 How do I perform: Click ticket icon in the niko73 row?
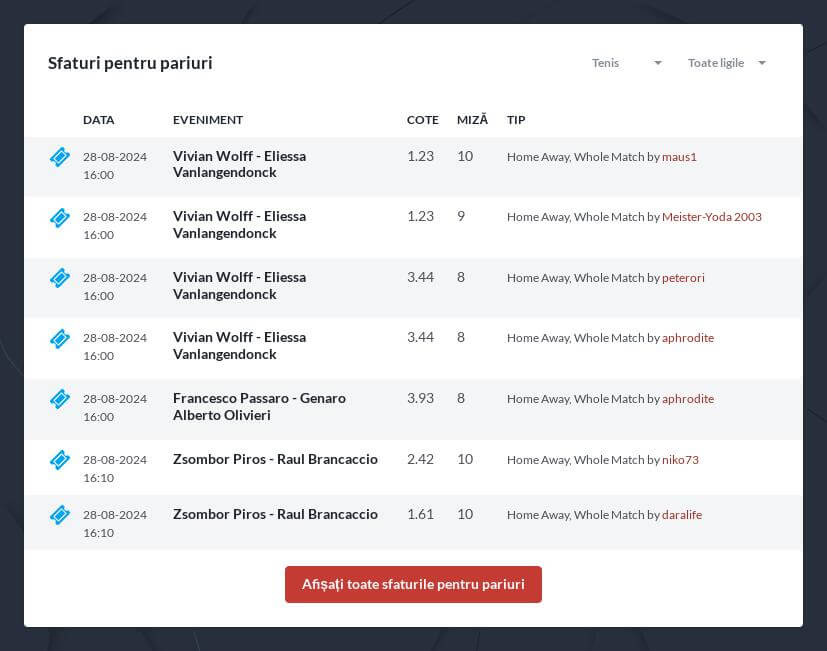(x=60, y=459)
